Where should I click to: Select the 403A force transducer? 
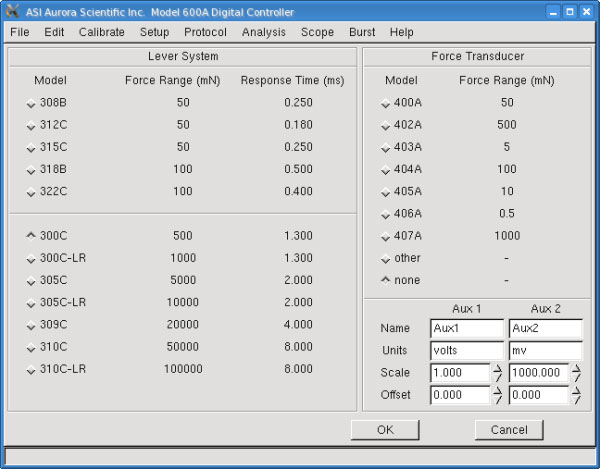coord(385,148)
